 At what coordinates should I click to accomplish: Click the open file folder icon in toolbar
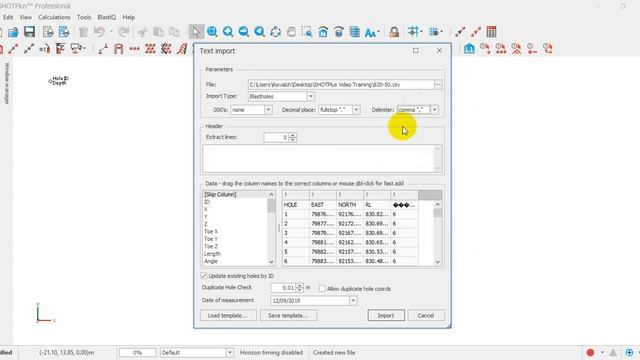click(x=13, y=32)
